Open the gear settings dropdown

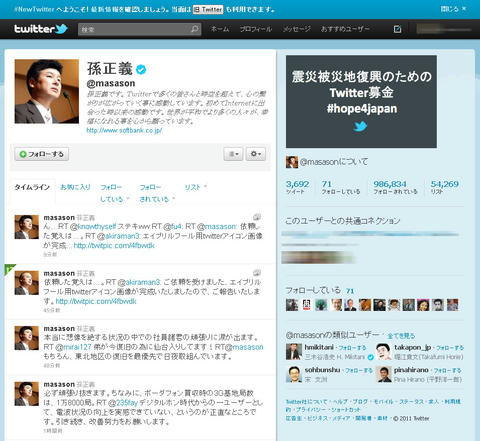click(x=256, y=154)
